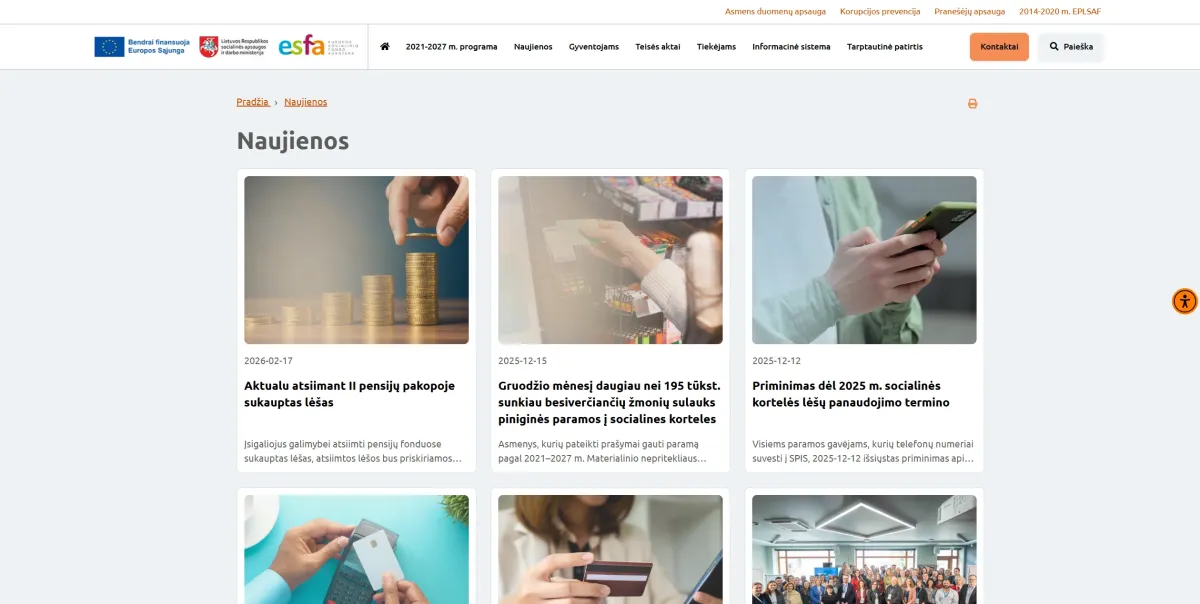The image size is (1200, 604).
Task: Click the Pradžia breadcrumb link
Action: (253, 102)
